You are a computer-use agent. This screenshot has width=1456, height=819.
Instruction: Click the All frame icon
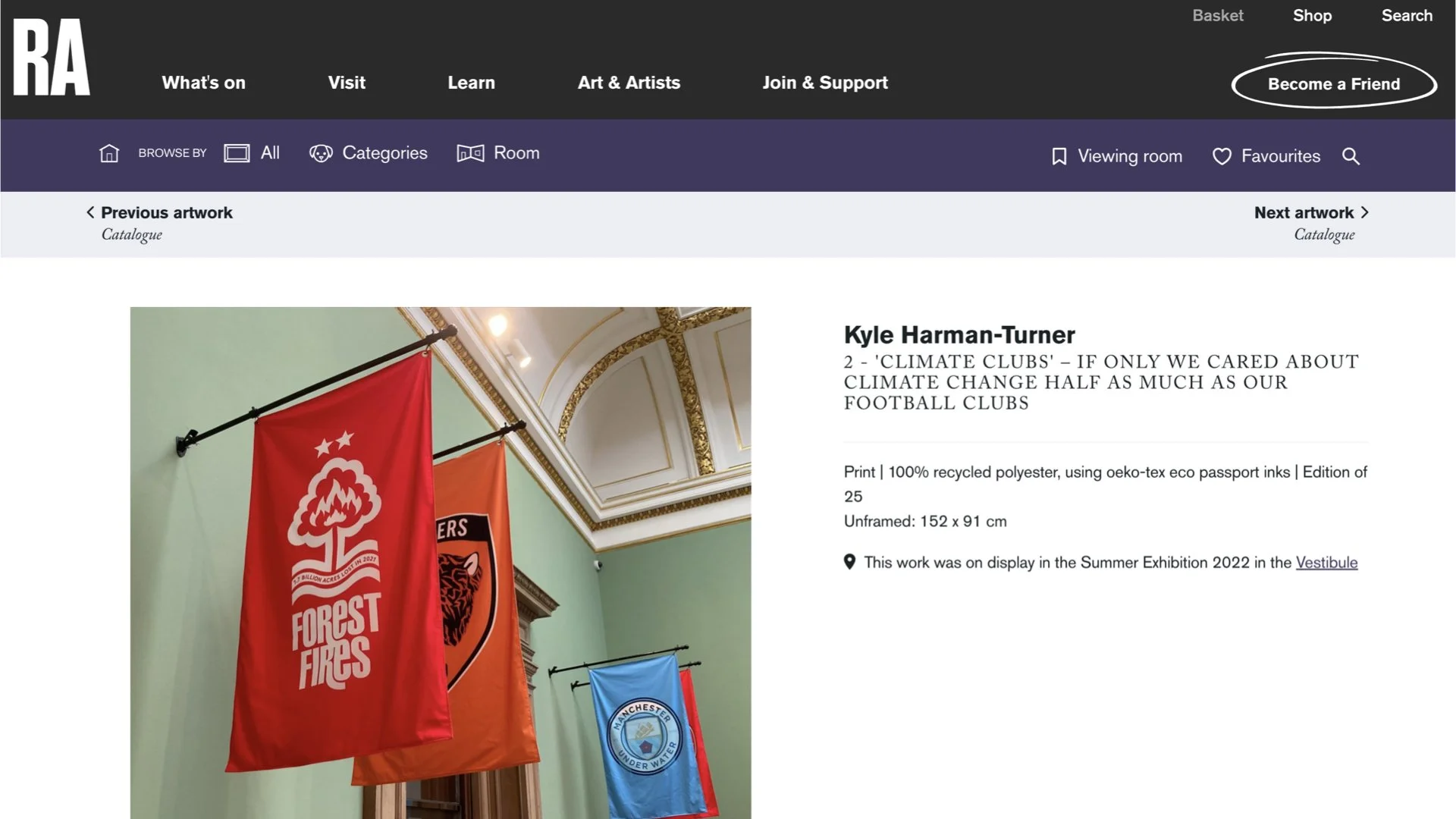(237, 153)
